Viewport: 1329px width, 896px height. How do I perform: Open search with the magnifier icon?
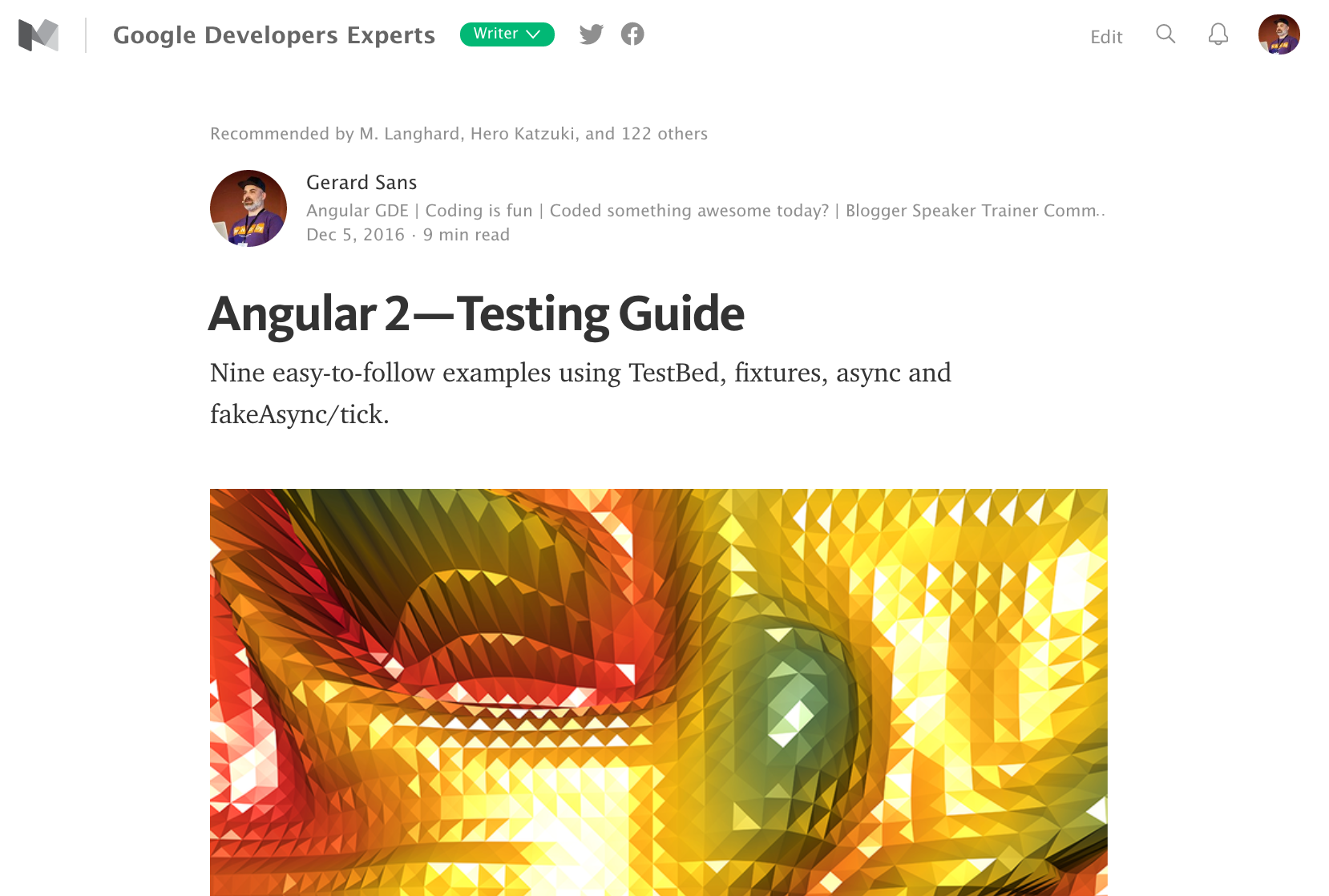[1165, 34]
